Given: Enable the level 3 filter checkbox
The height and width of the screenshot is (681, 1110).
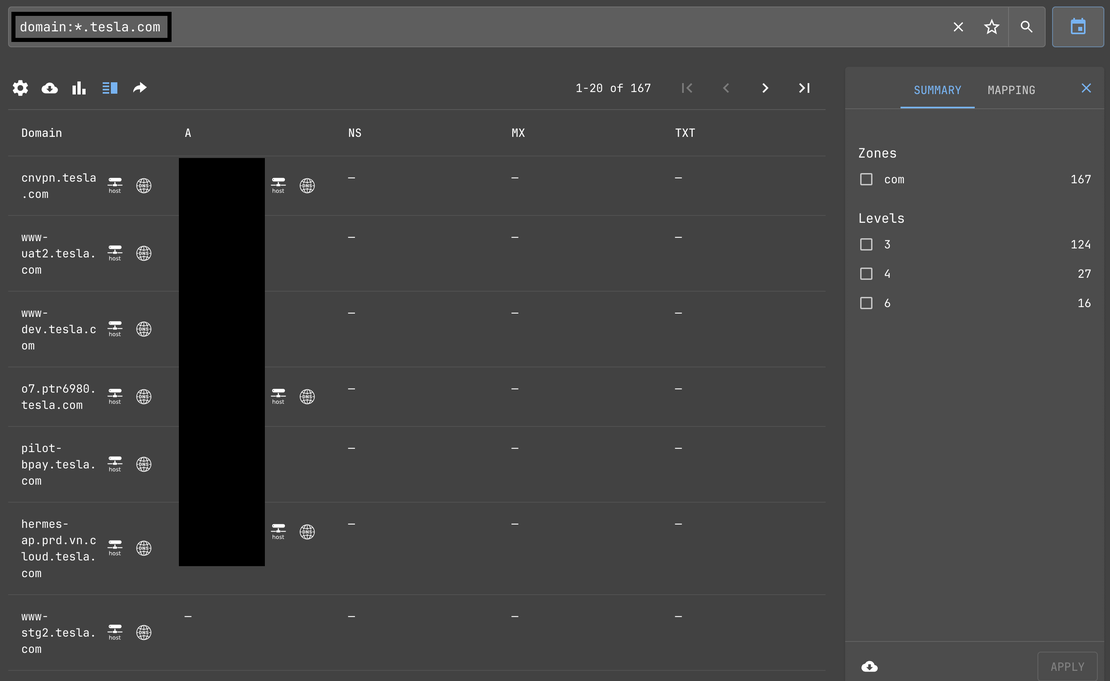Looking at the screenshot, I should (866, 244).
